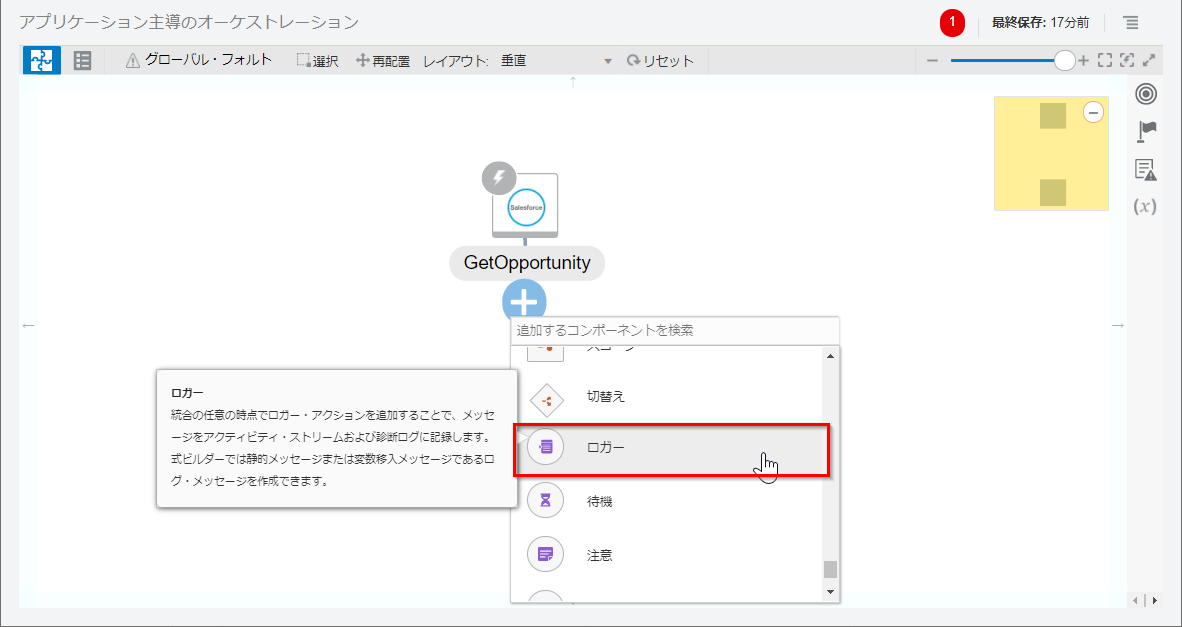This screenshot has width=1182, height=627.
Task: Adjust the zoom slider handle
Action: coord(1065,61)
